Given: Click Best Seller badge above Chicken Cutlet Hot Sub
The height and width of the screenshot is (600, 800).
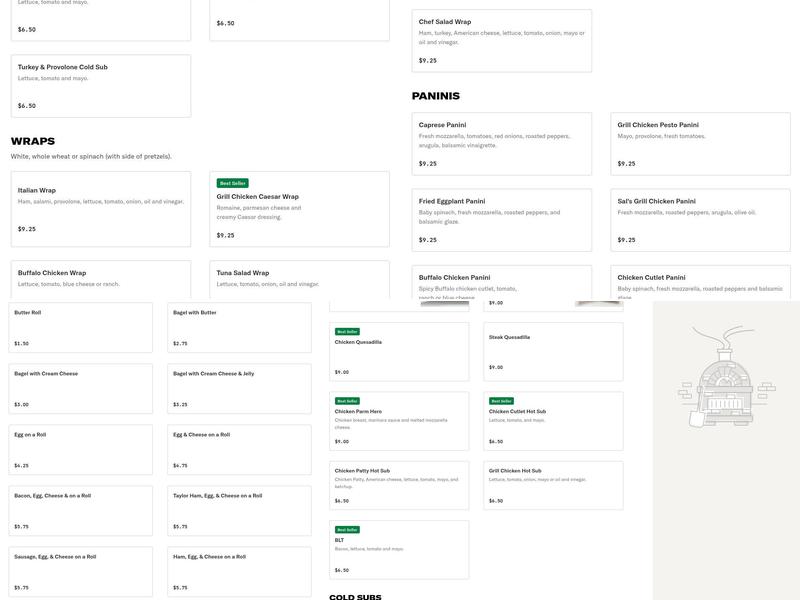Looking at the screenshot, I should click(x=501, y=400).
